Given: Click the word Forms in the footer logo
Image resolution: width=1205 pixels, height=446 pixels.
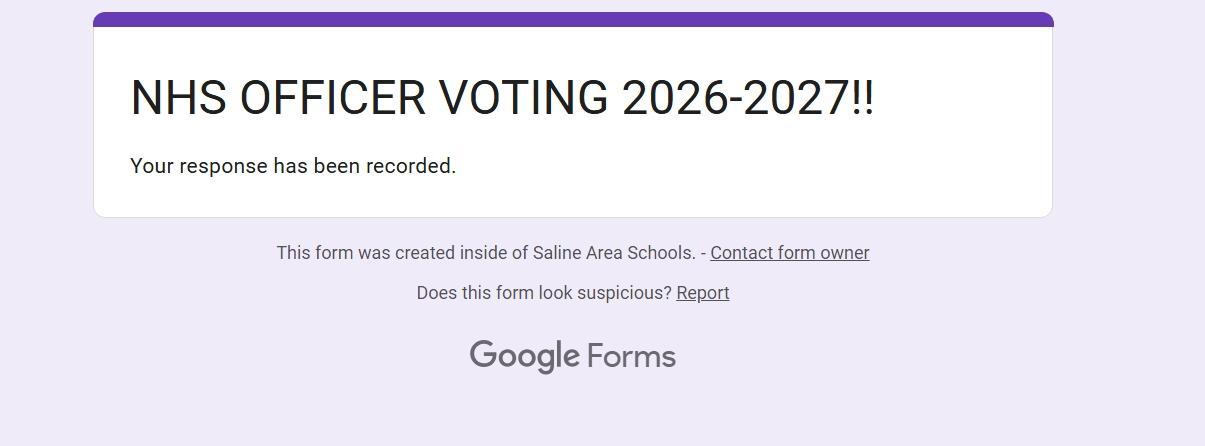Looking at the screenshot, I should tap(631, 356).
